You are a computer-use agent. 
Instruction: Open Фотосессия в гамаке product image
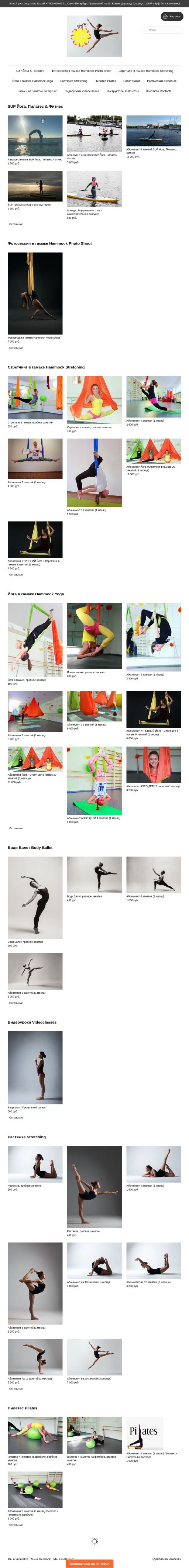pos(35,293)
